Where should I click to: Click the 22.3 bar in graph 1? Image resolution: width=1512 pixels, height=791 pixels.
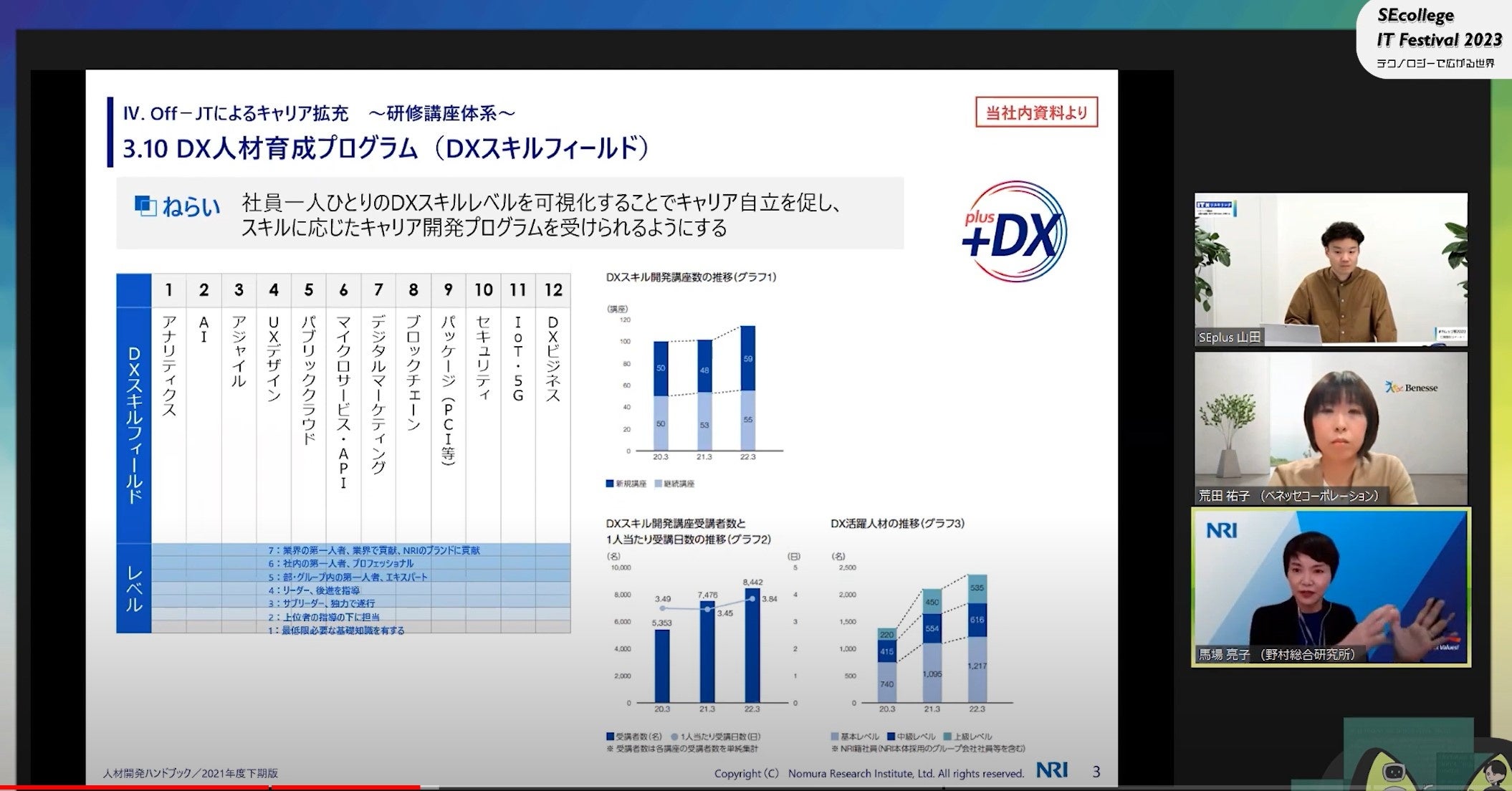(747, 390)
